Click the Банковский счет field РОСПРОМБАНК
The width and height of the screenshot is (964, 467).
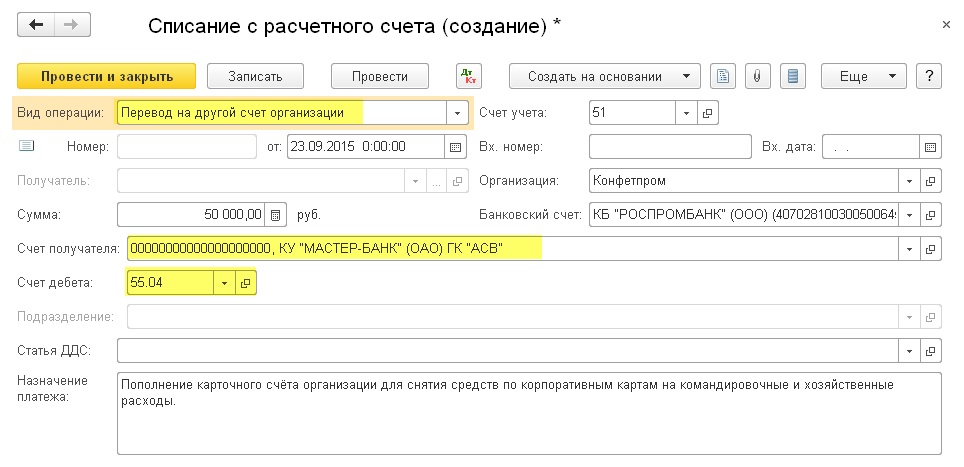[x=744, y=215]
